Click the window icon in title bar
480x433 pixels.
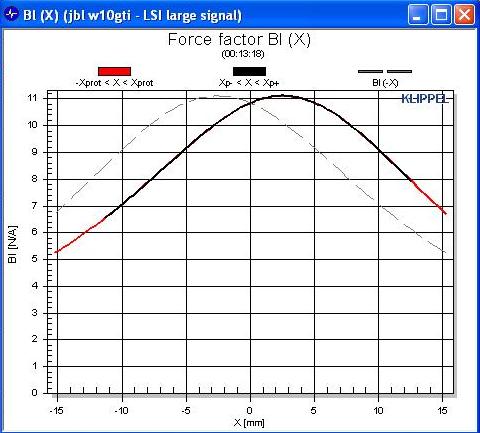(x=12, y=15)
